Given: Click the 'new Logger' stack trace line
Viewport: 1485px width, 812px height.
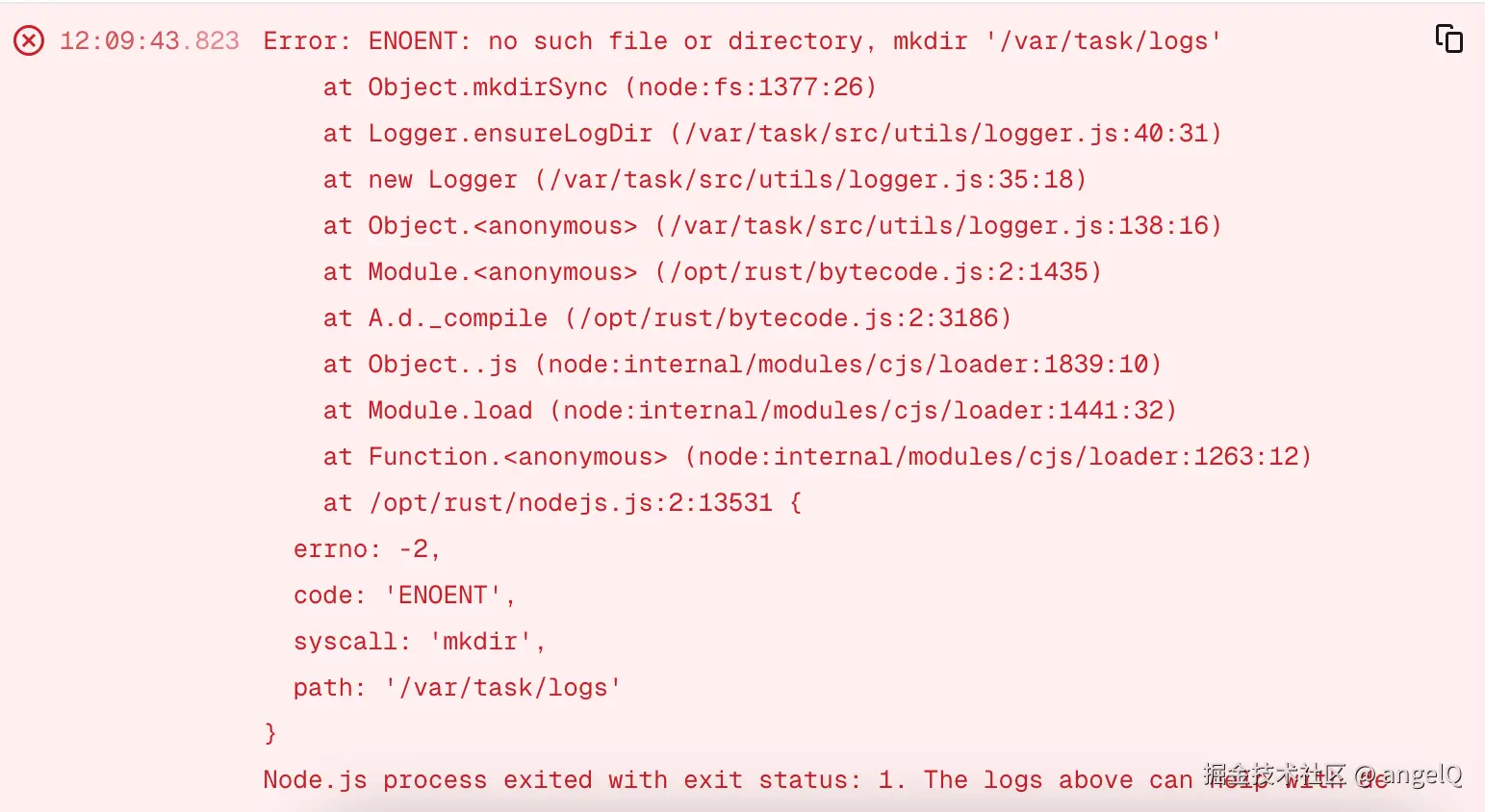Looking at the screenshot, I should 704,180.
